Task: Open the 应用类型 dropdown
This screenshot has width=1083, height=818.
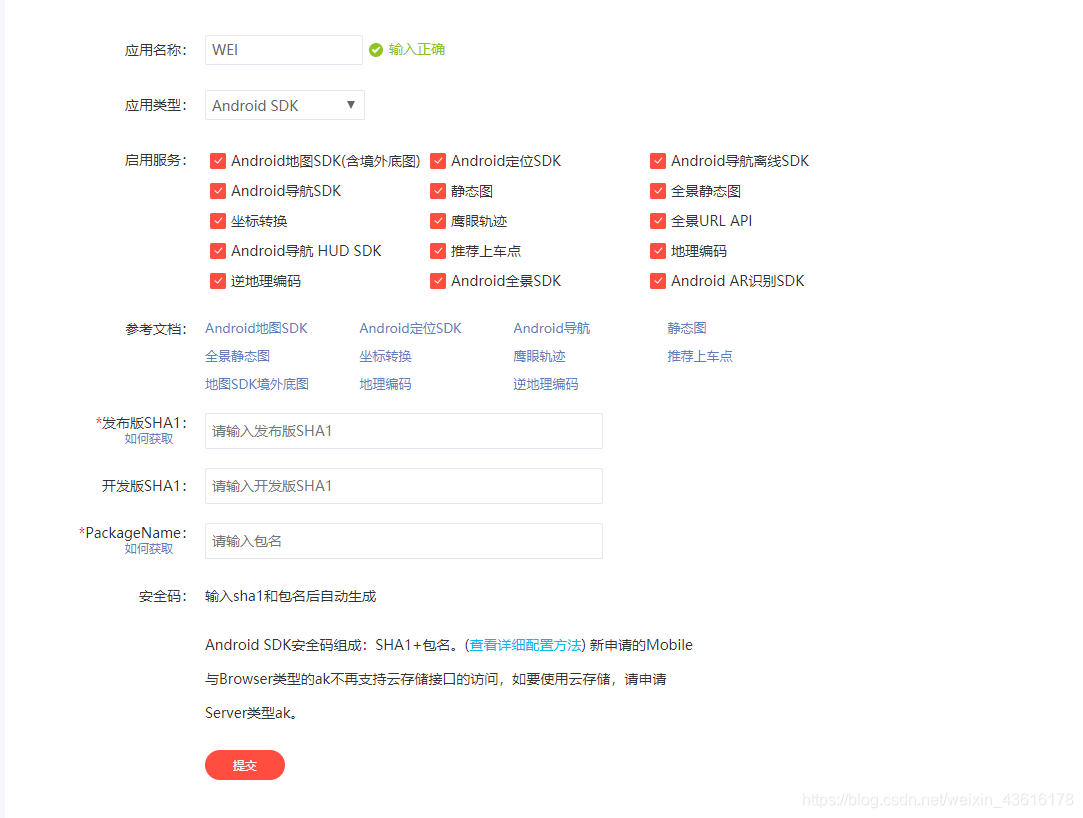Action: pyautogui.click(x=284, y=104)
